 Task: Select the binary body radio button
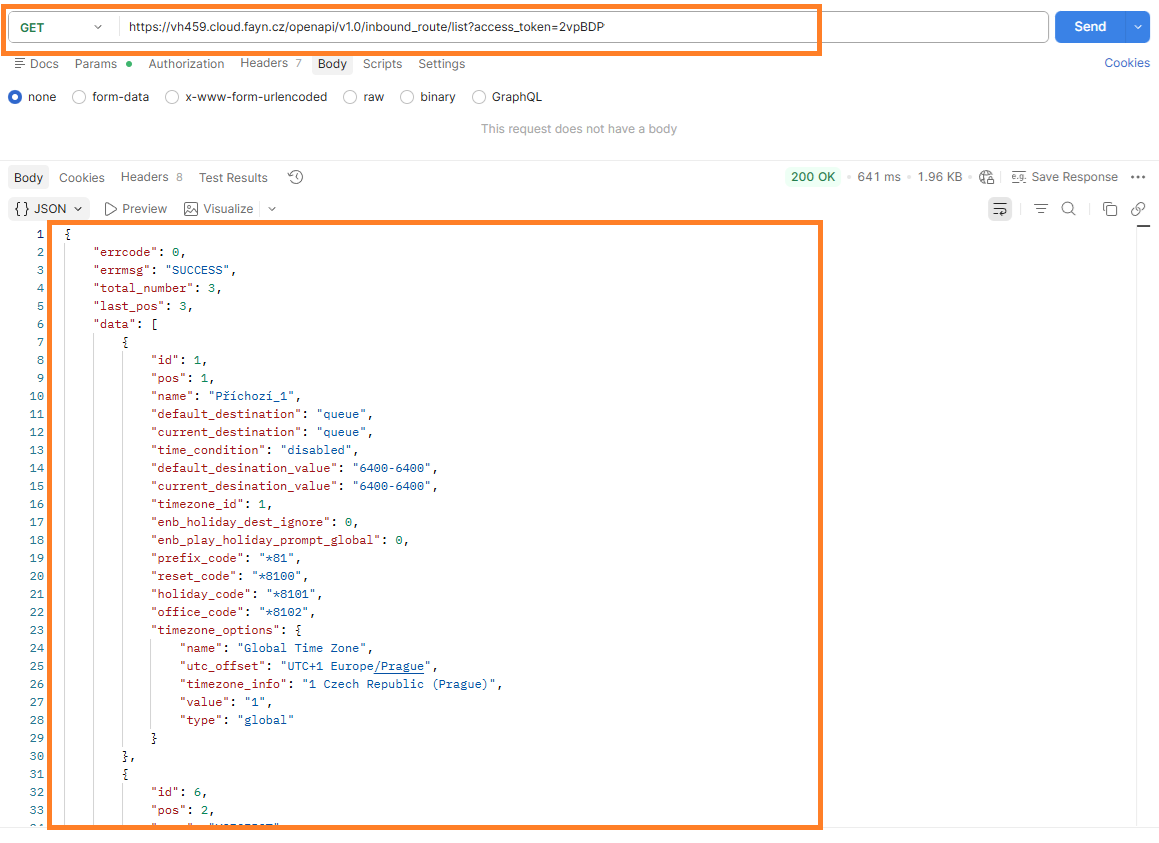[407, 97]
